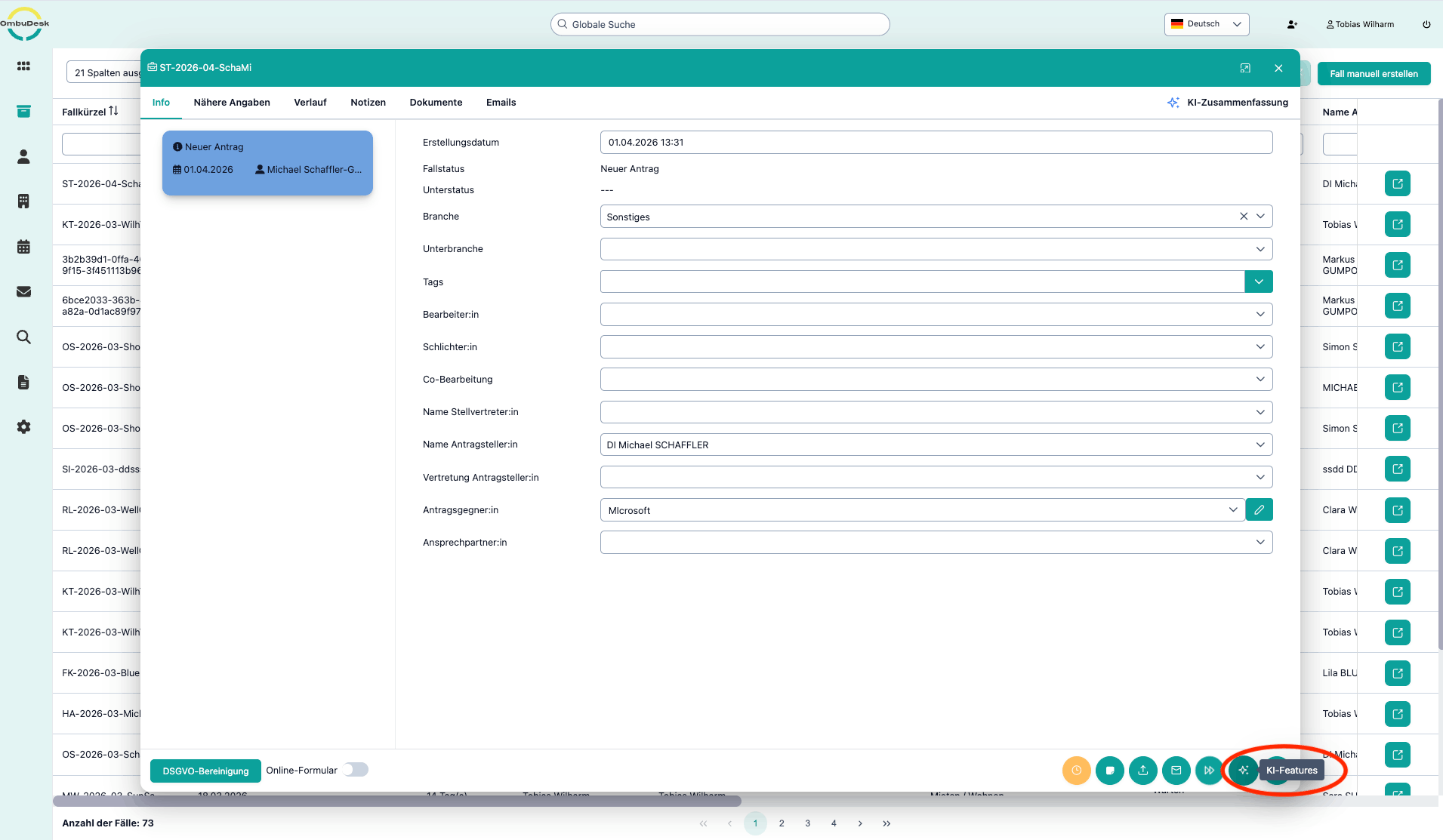The image size is (1443, 840).
Task: Open the Schlichter:in dropdown
Action: (1260, 347)
